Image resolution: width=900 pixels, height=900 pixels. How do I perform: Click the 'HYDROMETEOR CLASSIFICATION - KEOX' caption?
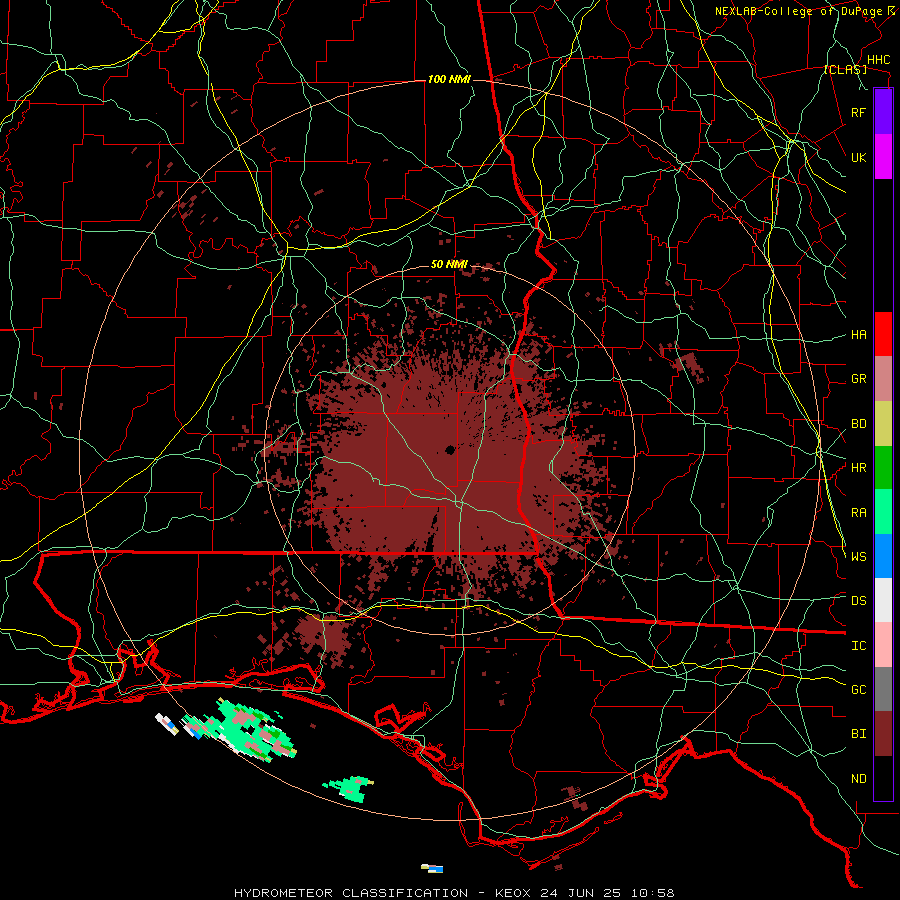point(382,893)
